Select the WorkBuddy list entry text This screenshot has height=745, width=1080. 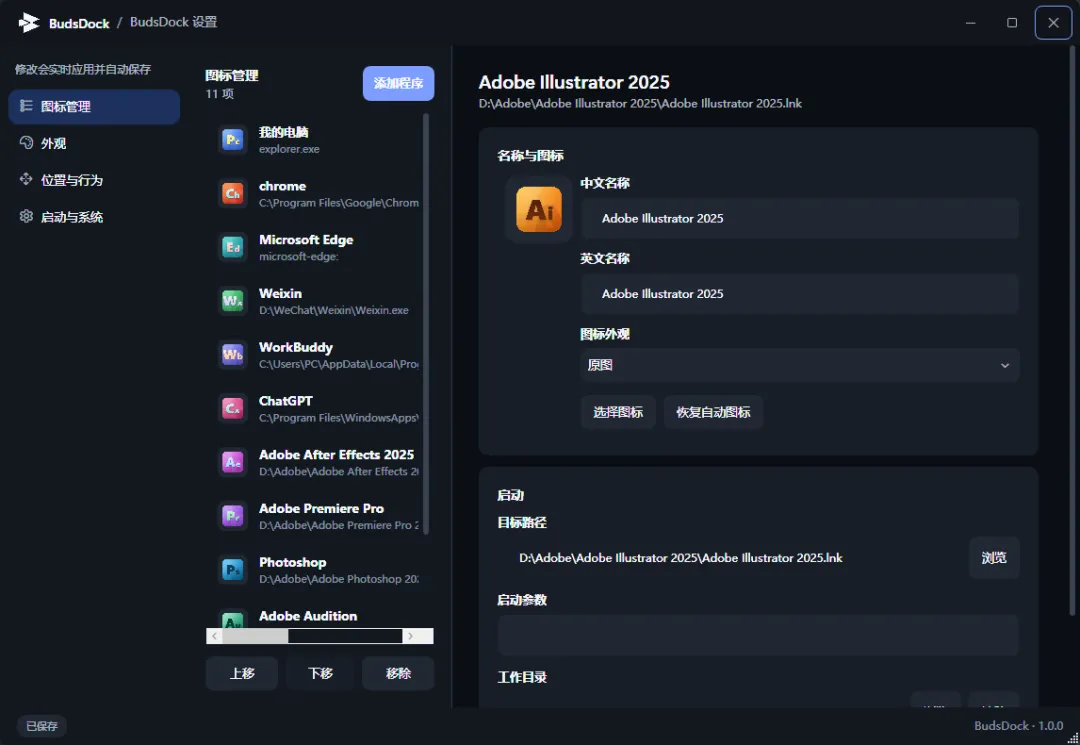[295, 347]
